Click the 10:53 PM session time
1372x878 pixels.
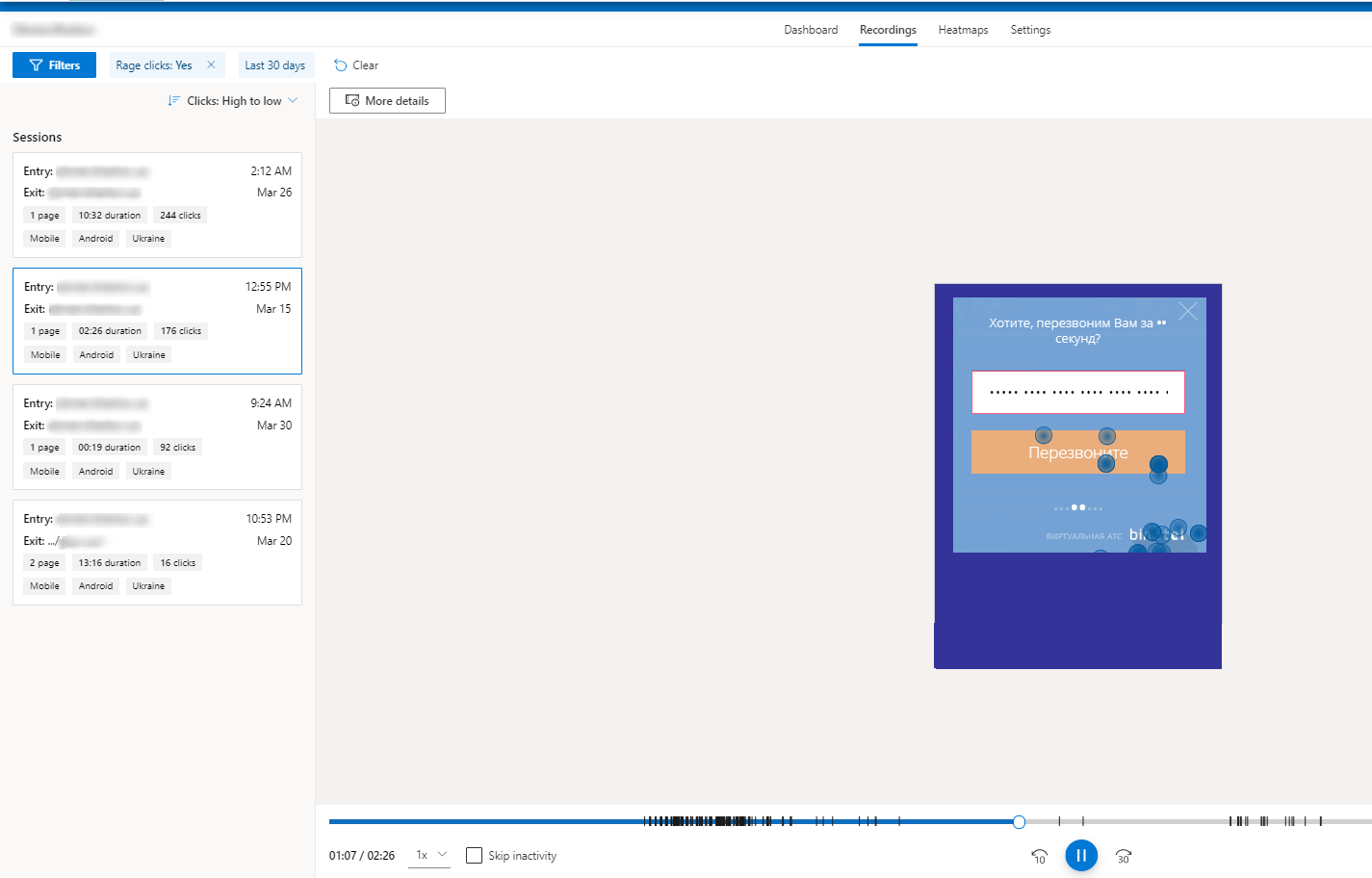click(269, 519)
